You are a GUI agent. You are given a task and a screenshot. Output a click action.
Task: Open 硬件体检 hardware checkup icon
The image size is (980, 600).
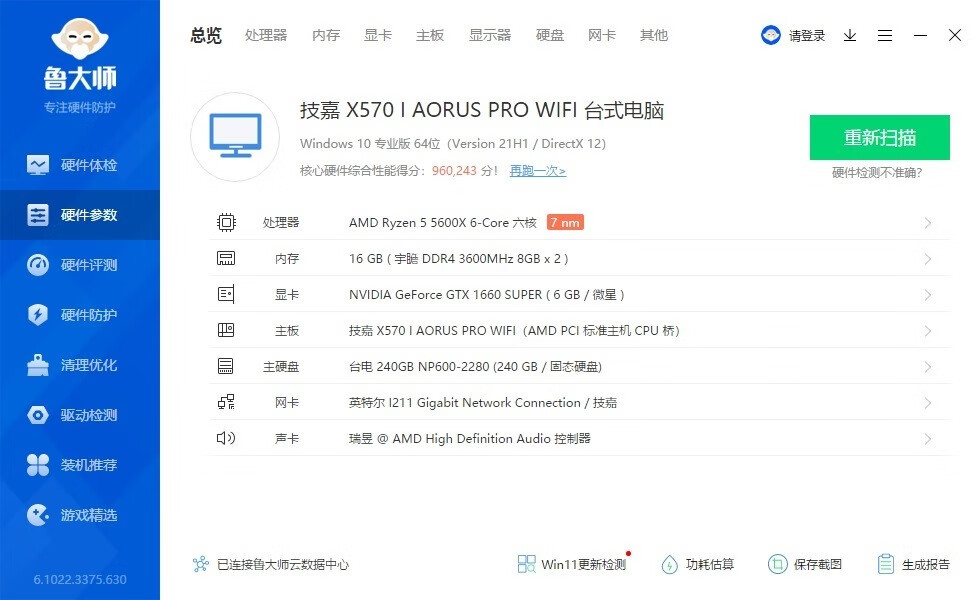38,165
